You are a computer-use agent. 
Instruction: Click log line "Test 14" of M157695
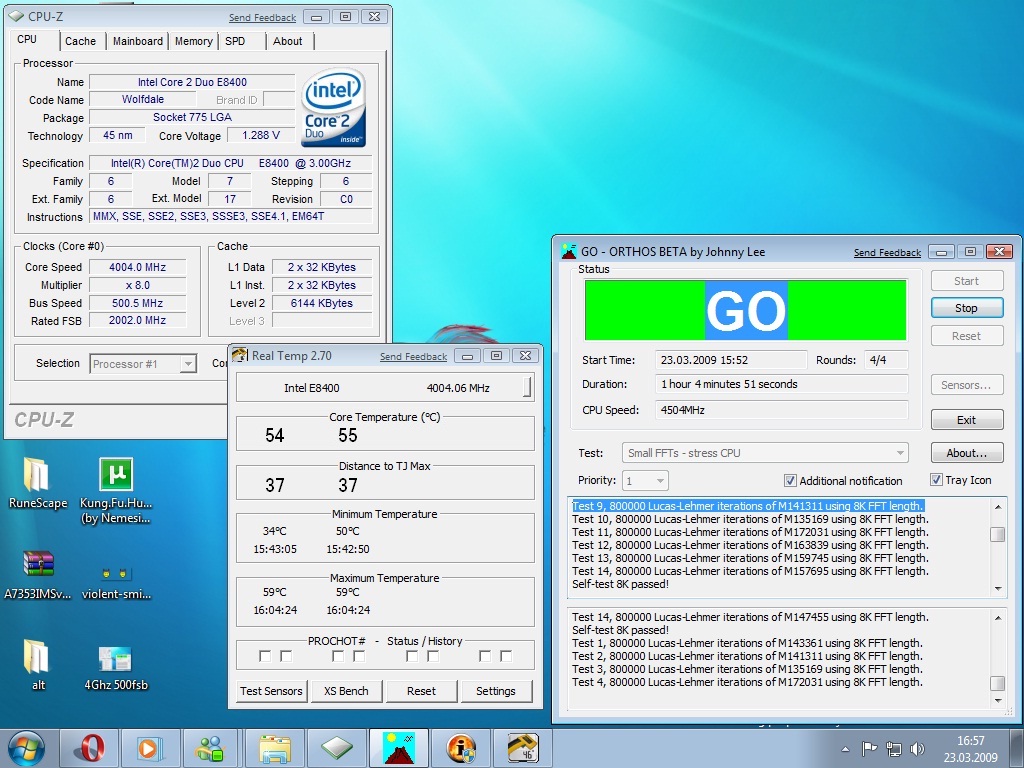point(750,571)
